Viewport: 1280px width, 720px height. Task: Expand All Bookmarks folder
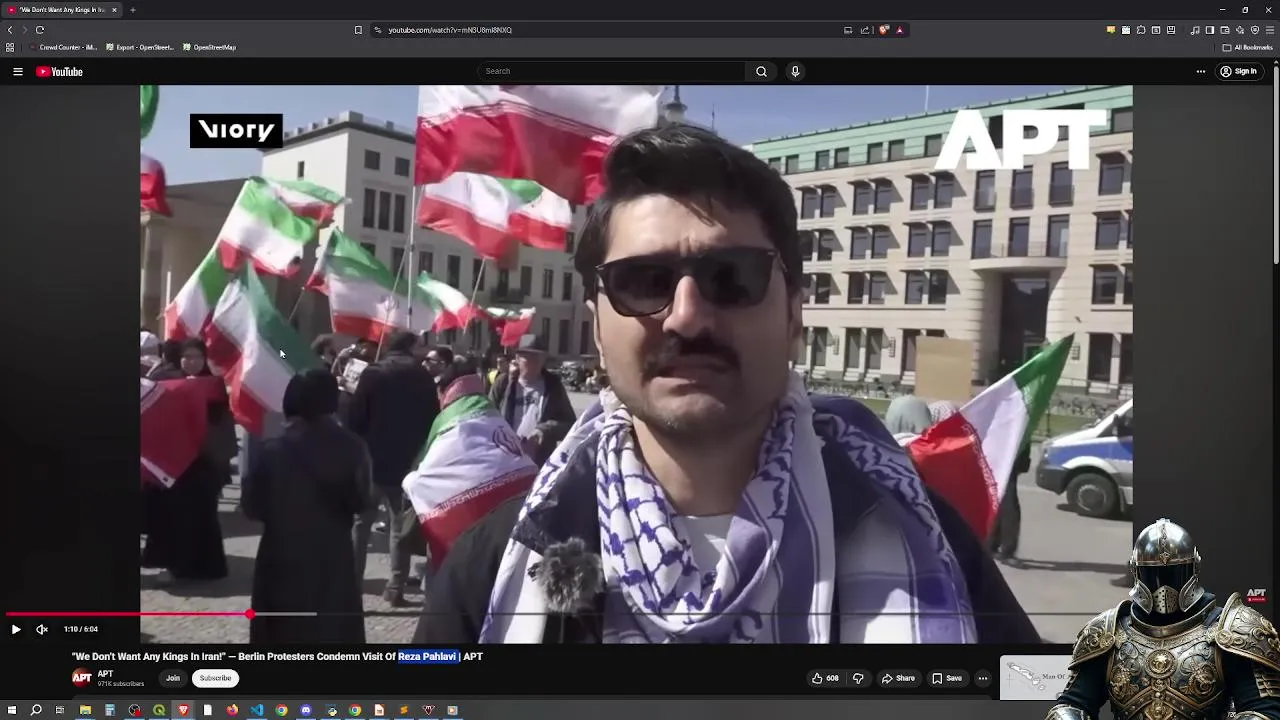pyautogui.click(x=1247, y=47)
